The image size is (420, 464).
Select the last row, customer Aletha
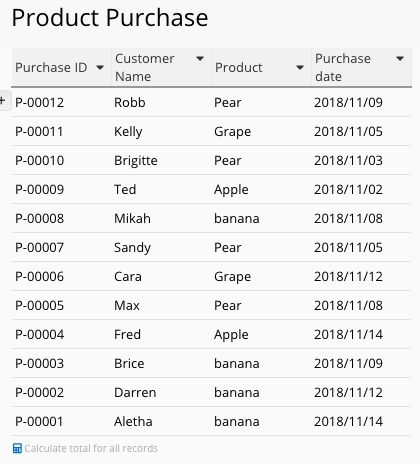pos(211,421)
